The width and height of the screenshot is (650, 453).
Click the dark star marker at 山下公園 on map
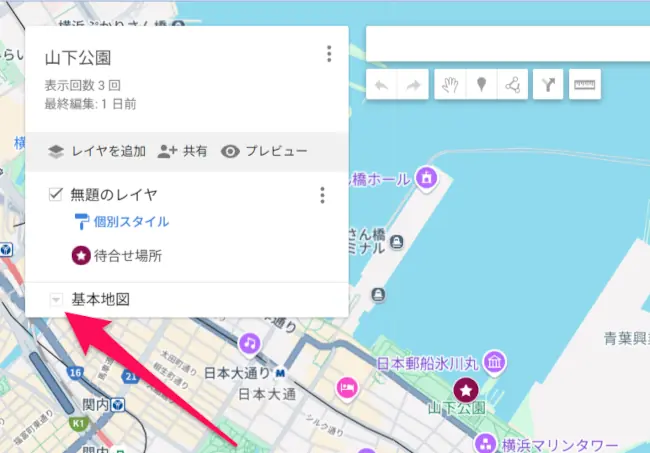pos(466,390)
